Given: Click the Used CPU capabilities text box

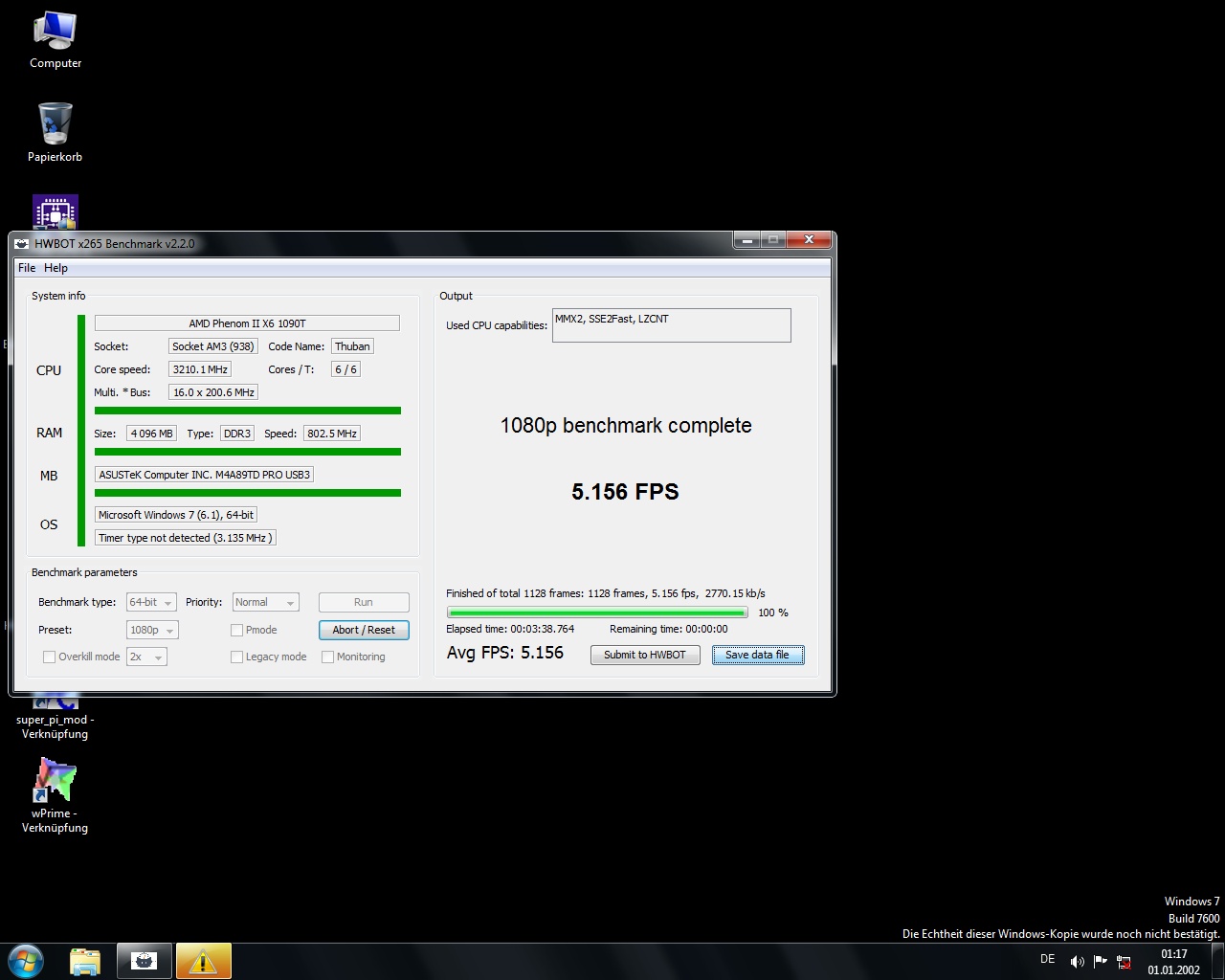Looking at the screenshot, I should click(x=672, y=325).
